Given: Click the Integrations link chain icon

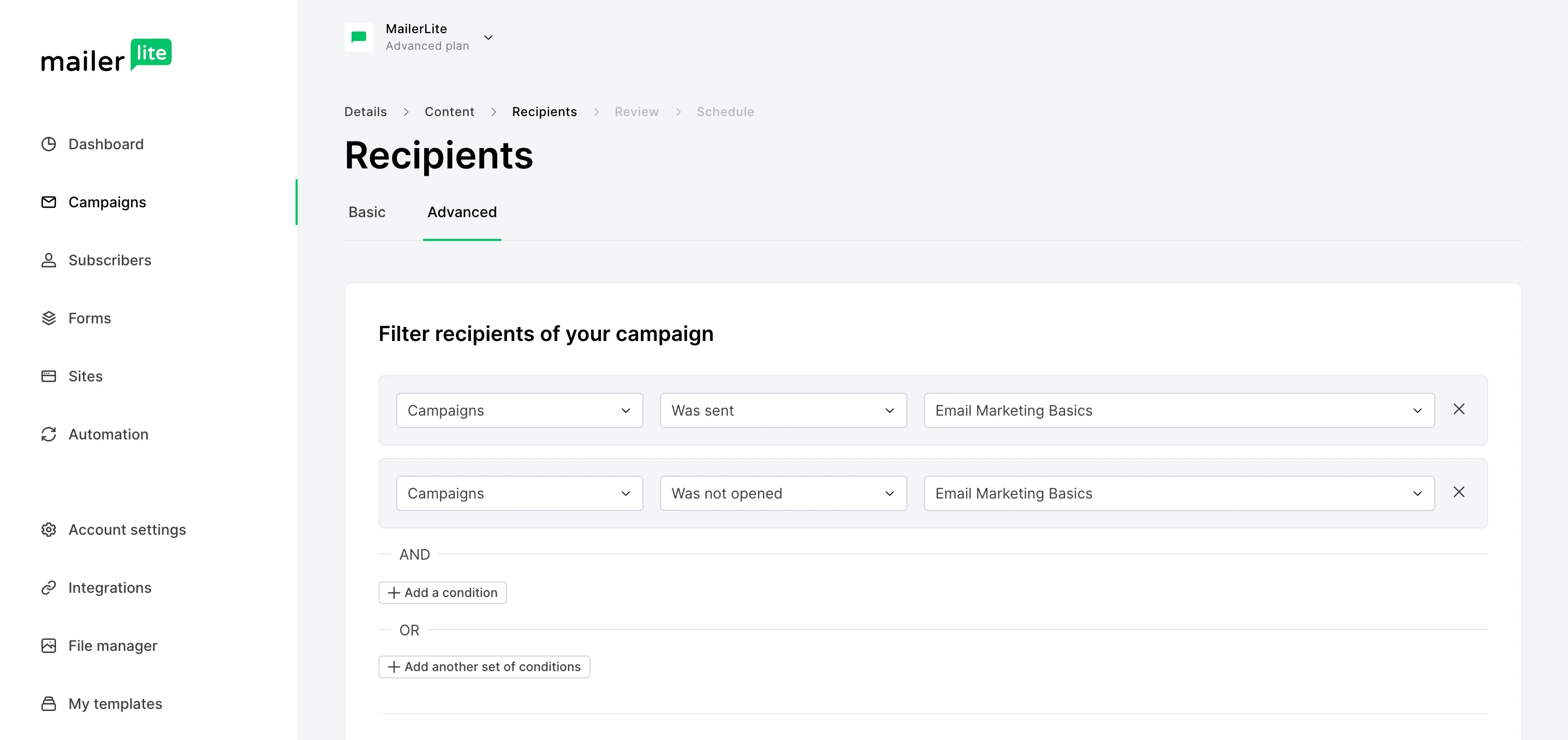Looking at the screenshot, I should pos(49,588).
